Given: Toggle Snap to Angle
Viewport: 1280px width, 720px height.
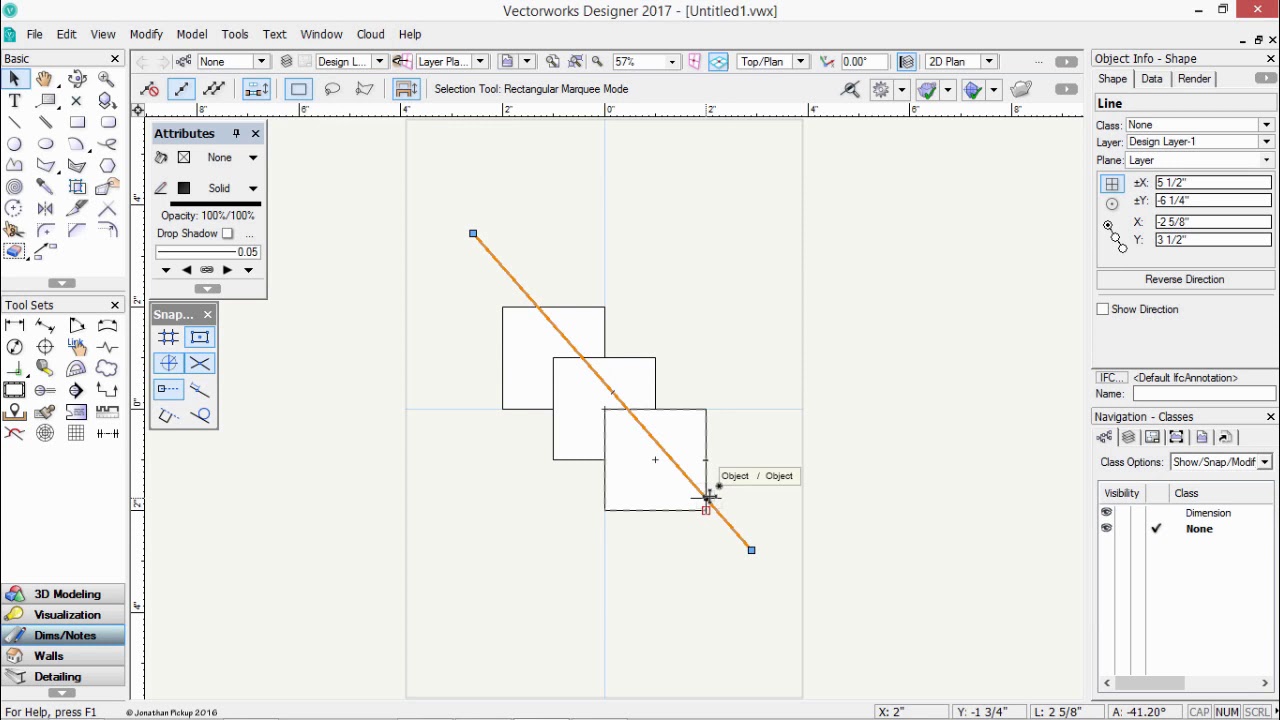Looking at the screenshot, I should pos(168,363).
